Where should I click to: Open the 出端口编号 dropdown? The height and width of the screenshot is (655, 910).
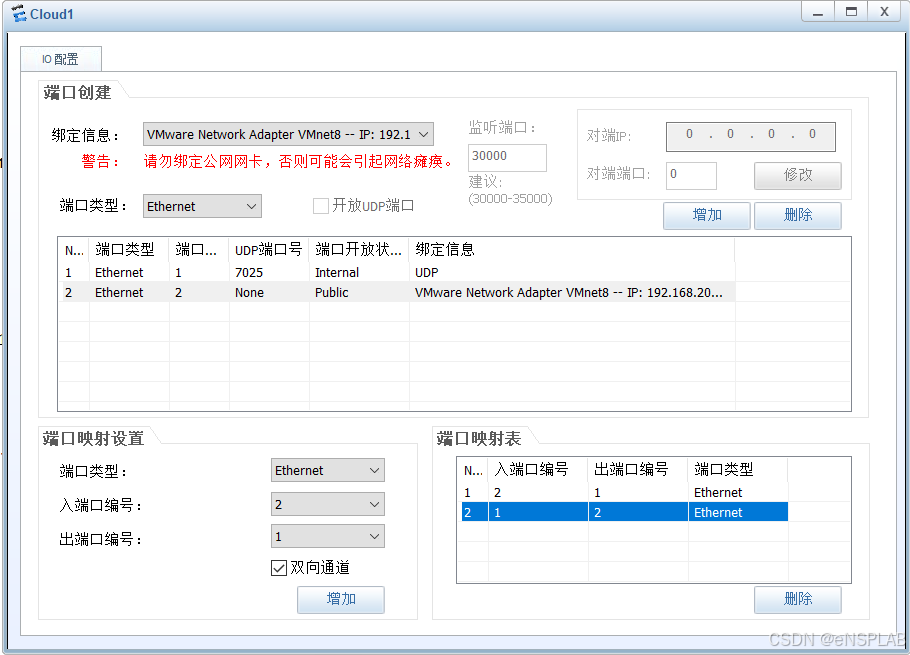[327, 537]
